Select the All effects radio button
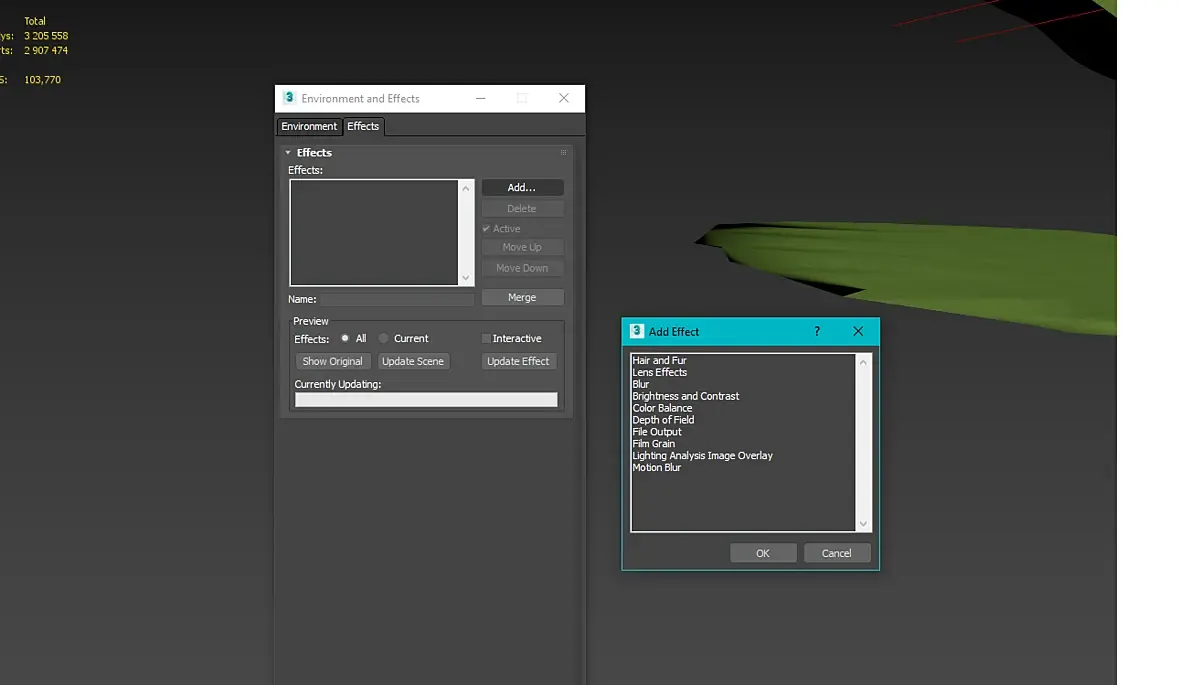This screenshot has height=685, width=1180. 345,339
